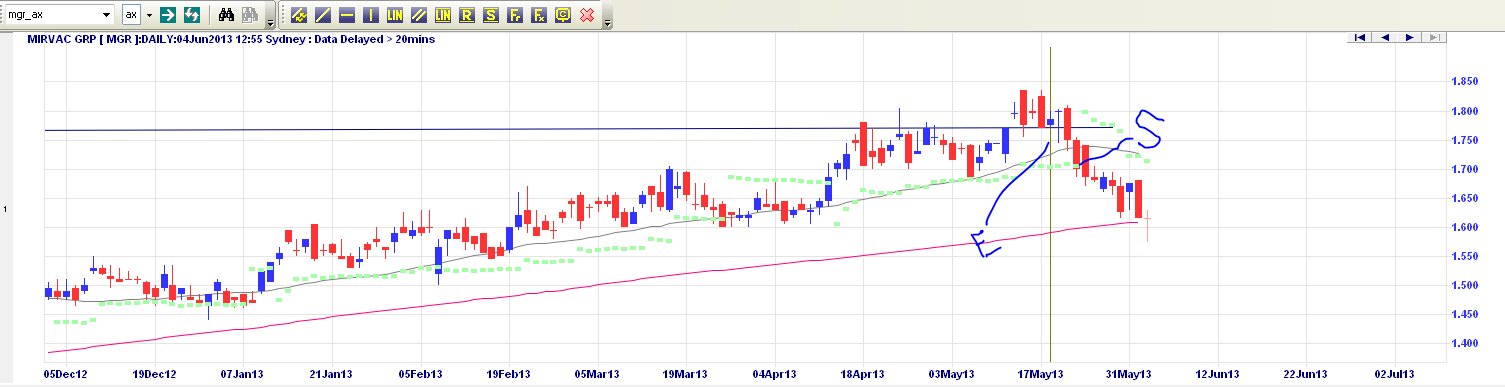Select the Fx Fibonacci extension tool

click(x=539, y=16)
